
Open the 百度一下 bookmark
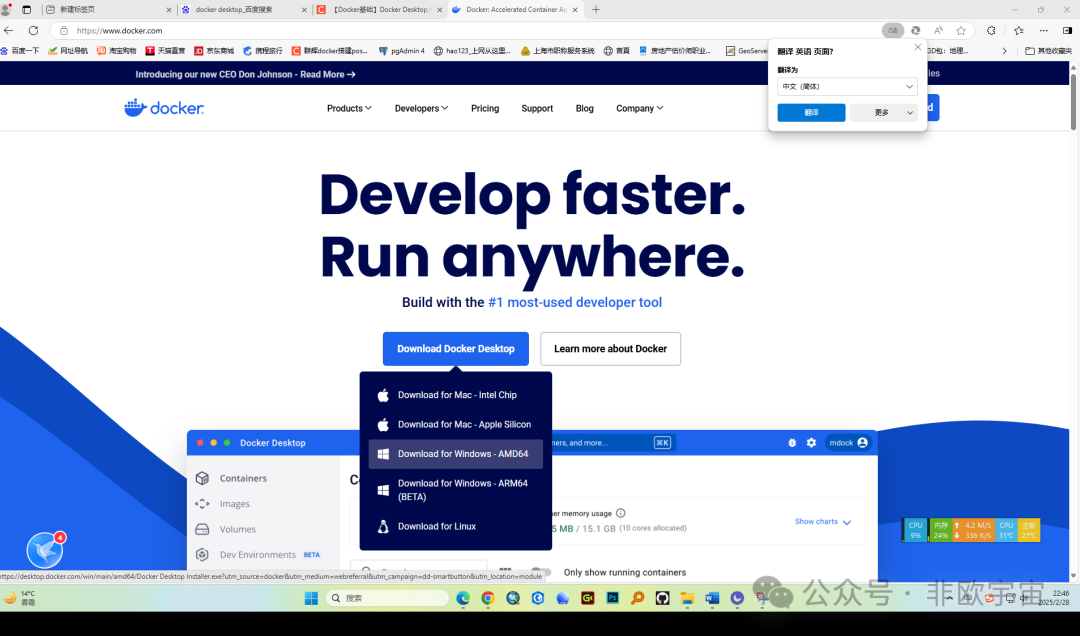[x=19, y=51]
